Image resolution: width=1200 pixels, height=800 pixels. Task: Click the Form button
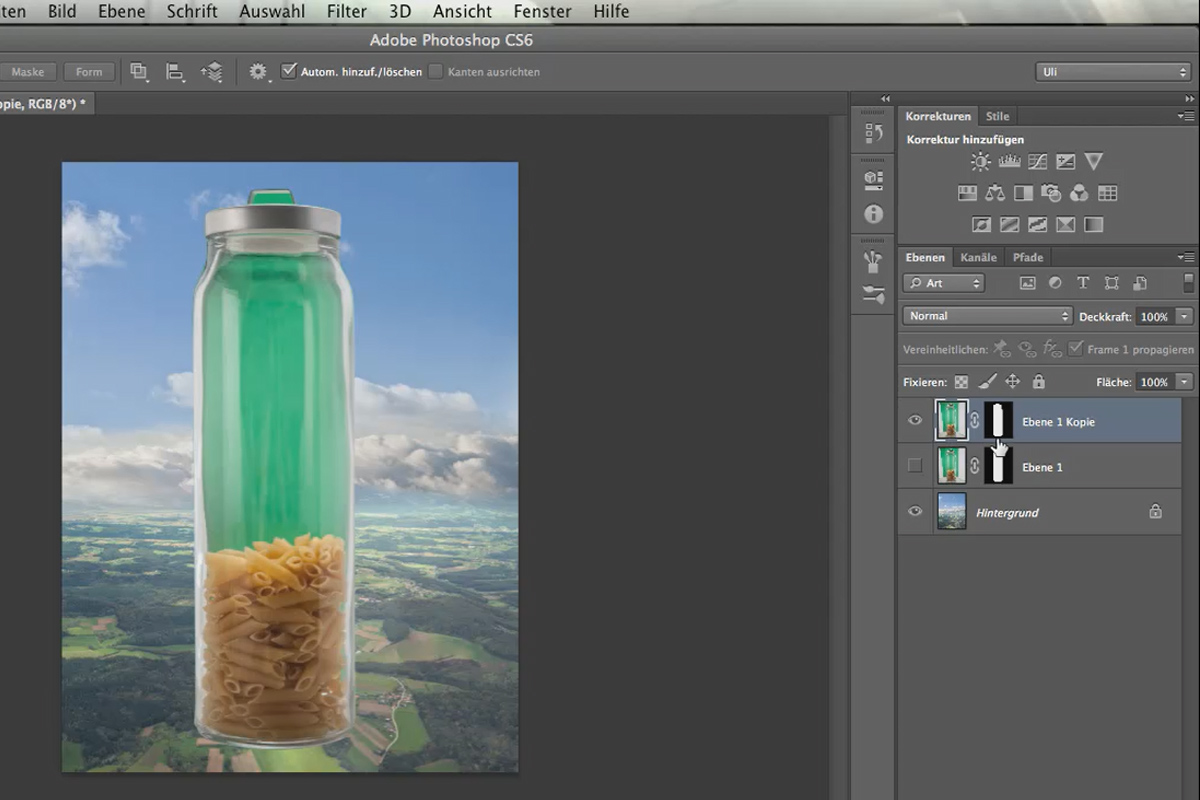89,72
